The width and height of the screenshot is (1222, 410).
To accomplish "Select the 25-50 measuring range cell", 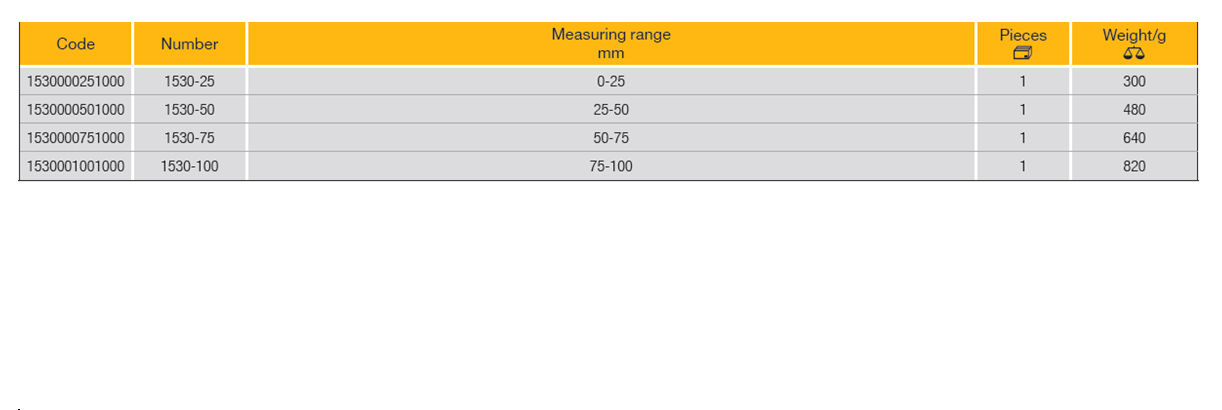I will 611,110.
